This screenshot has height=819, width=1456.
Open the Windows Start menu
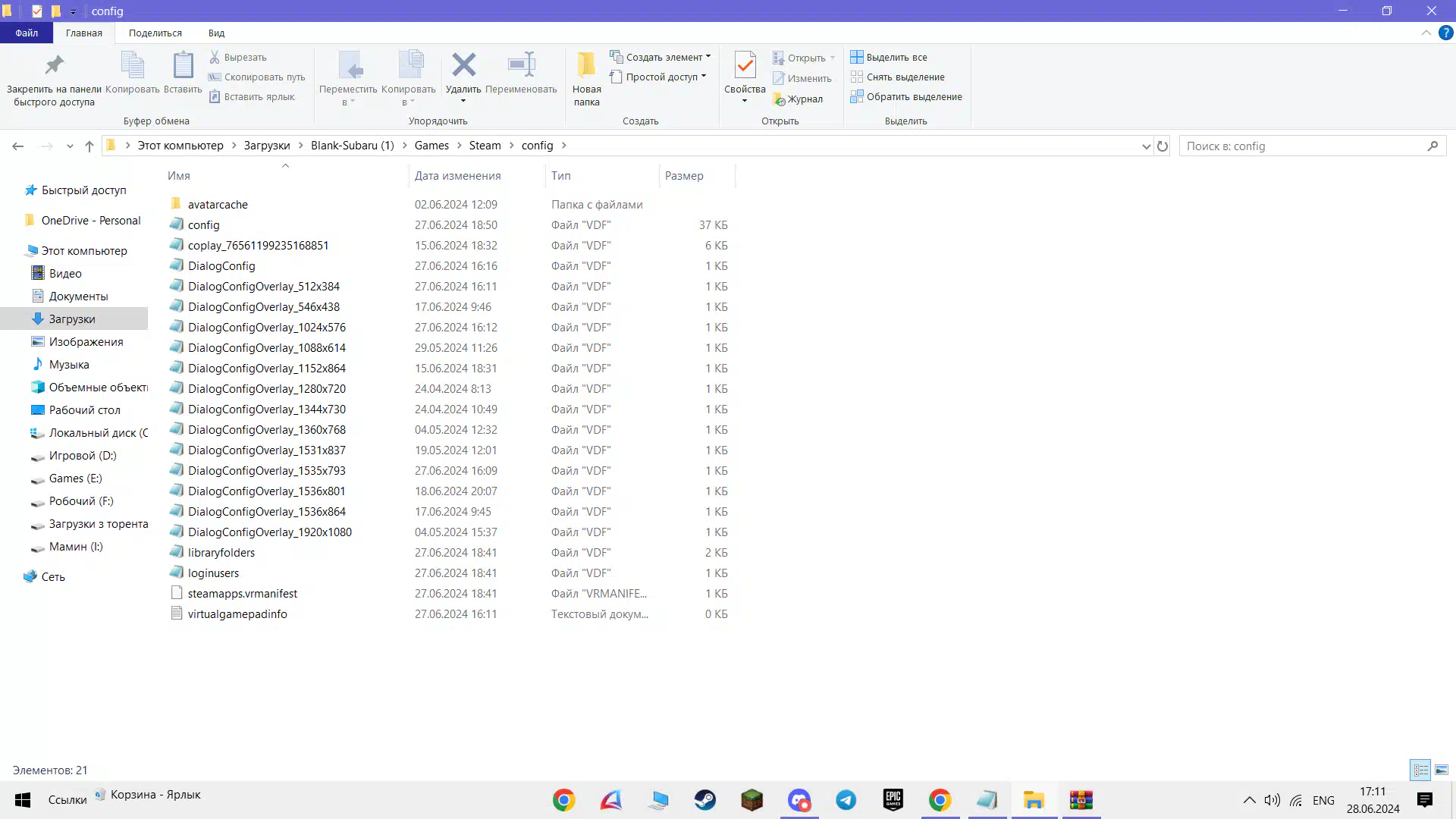point(23,800)
